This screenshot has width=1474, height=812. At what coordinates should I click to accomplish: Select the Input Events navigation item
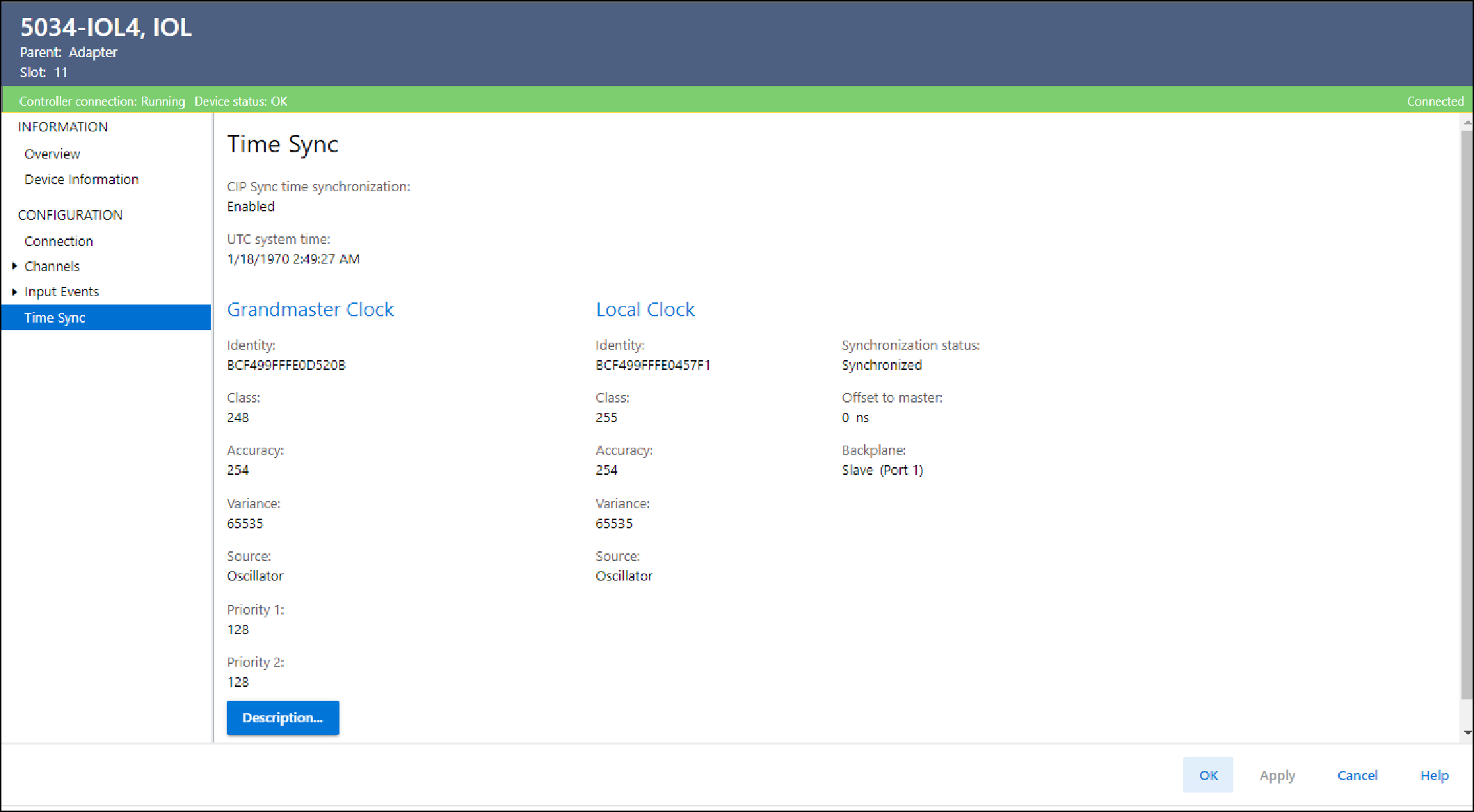click(x=62, y=292)
